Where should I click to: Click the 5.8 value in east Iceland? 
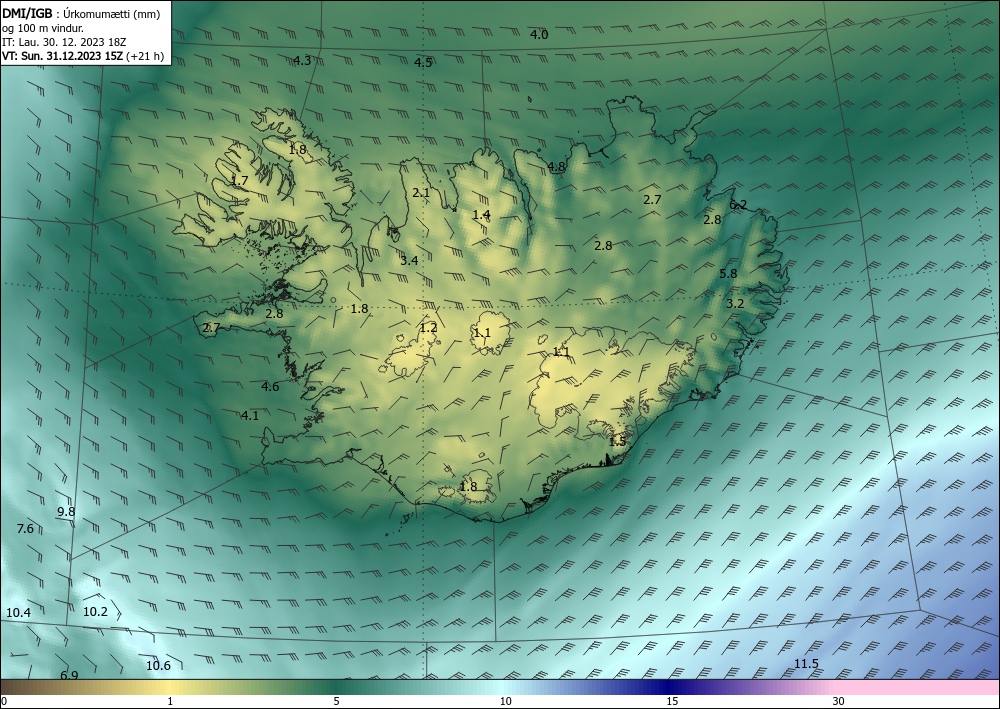[x=728, y=274]
